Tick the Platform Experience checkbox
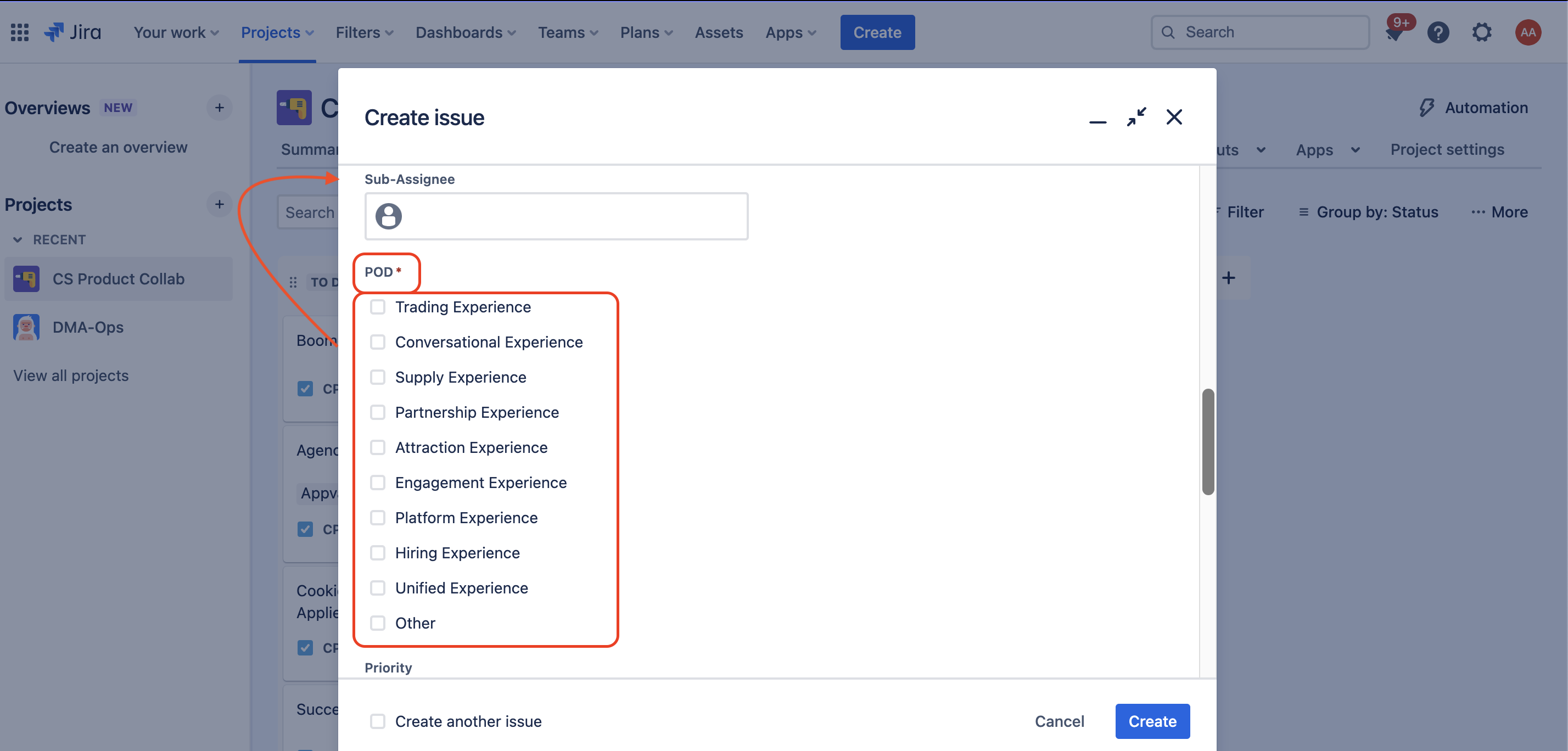1568x751 pixels. coord(377,518)
